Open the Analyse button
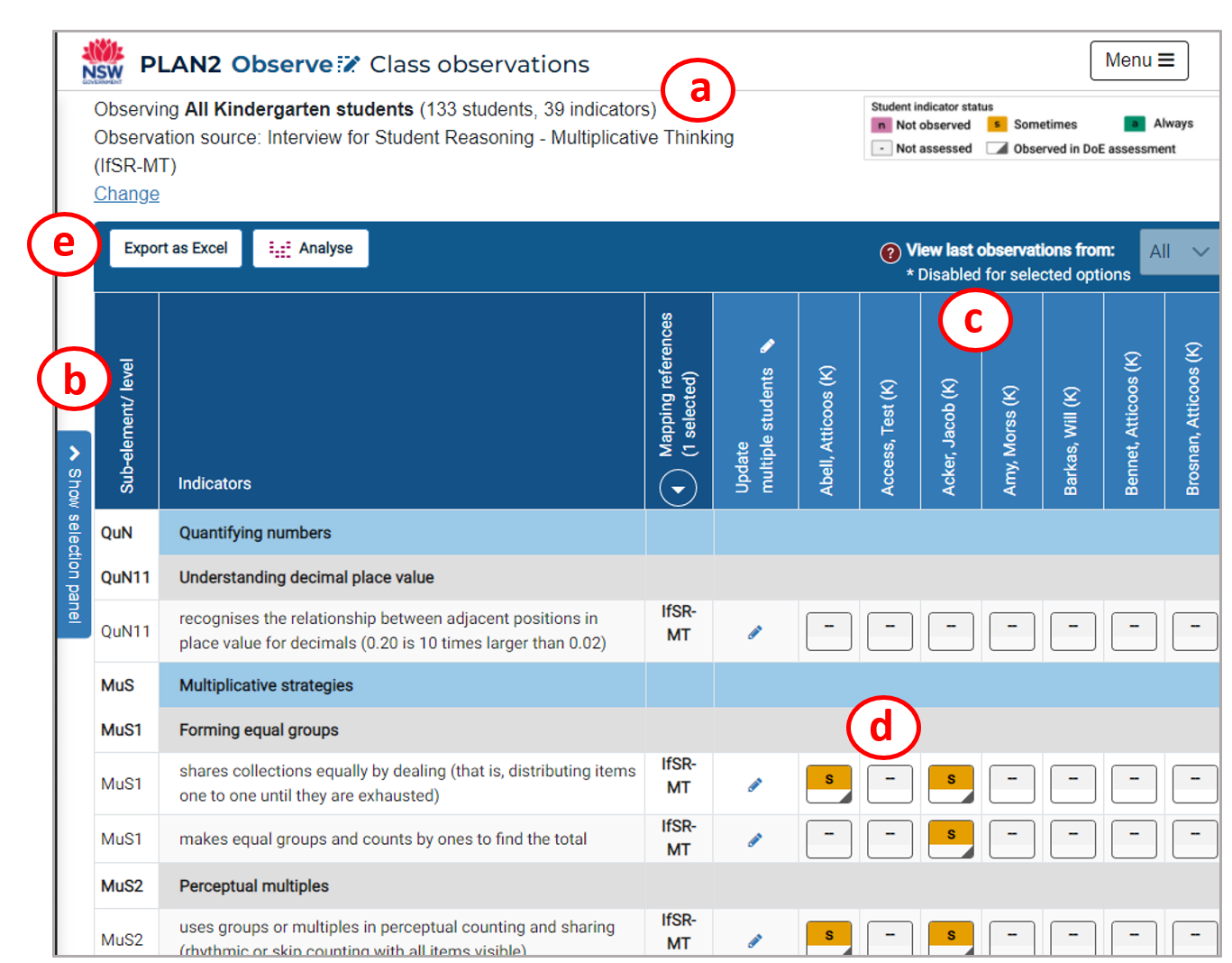1232x963 pixels. coord(311,248)
